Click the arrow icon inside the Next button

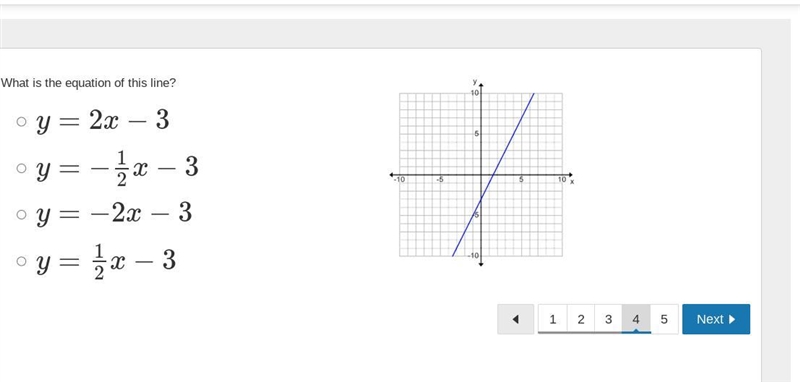tap(733, 319)
